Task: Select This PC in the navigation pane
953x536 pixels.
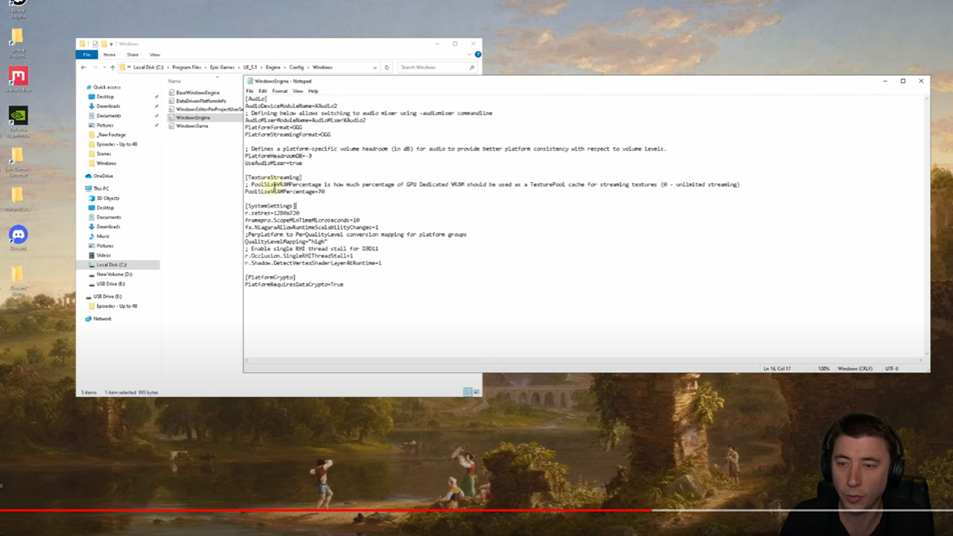Action: click(x=97, y=188)
